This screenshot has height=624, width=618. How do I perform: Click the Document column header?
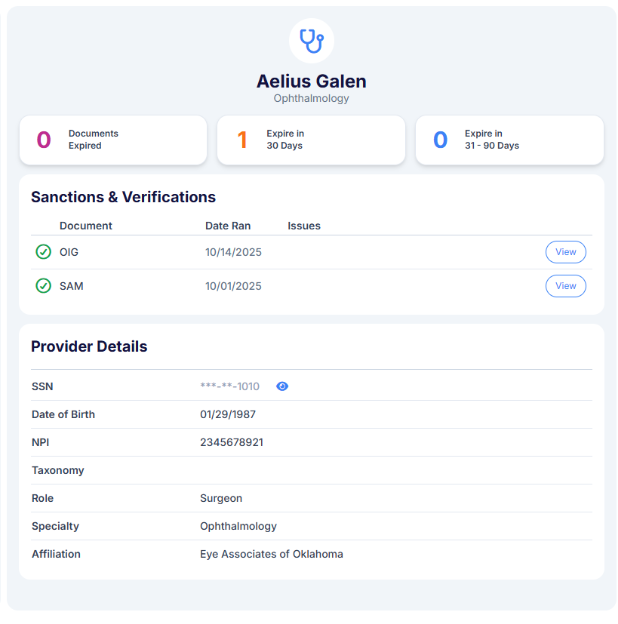[x=86, y=226]
